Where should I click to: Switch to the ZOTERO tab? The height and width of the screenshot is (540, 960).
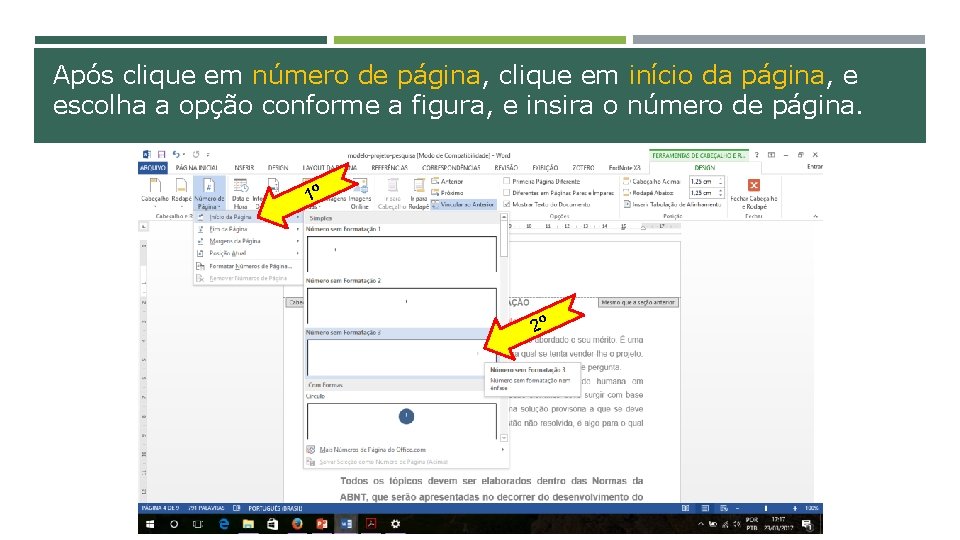click(583, 168)
